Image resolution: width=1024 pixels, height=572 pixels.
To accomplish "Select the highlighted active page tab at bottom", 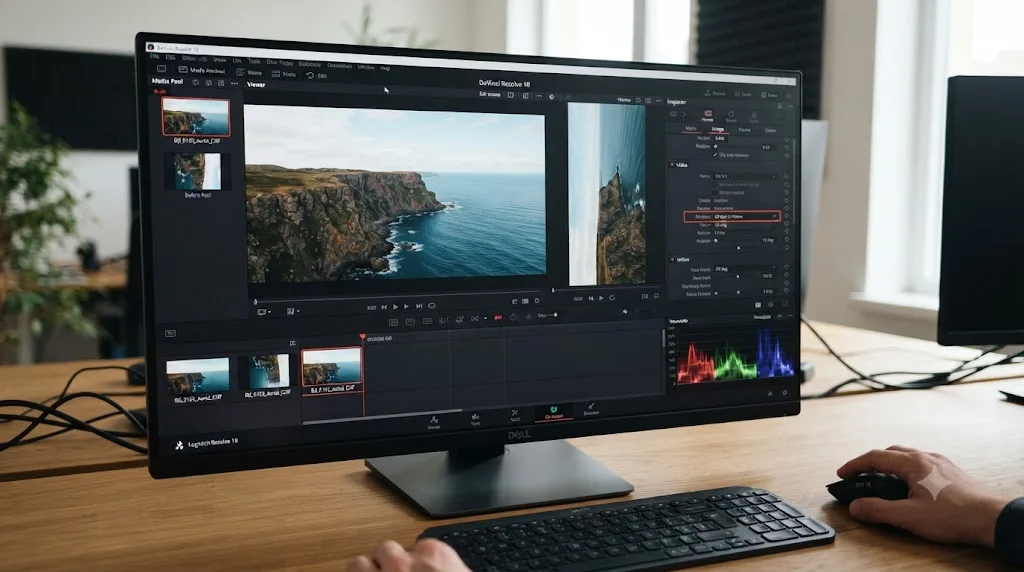I will pos(553,413).
